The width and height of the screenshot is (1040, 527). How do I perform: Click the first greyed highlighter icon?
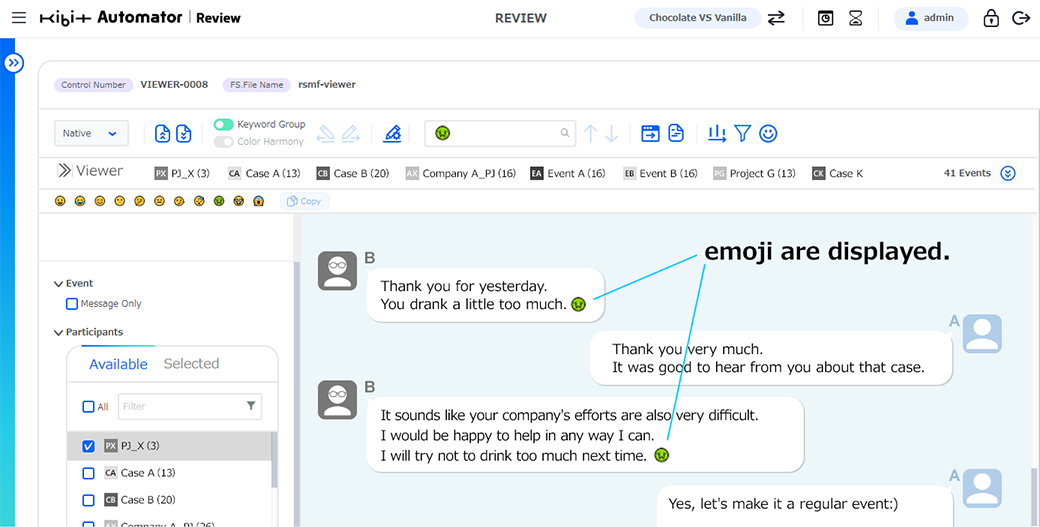click(325, 133)
